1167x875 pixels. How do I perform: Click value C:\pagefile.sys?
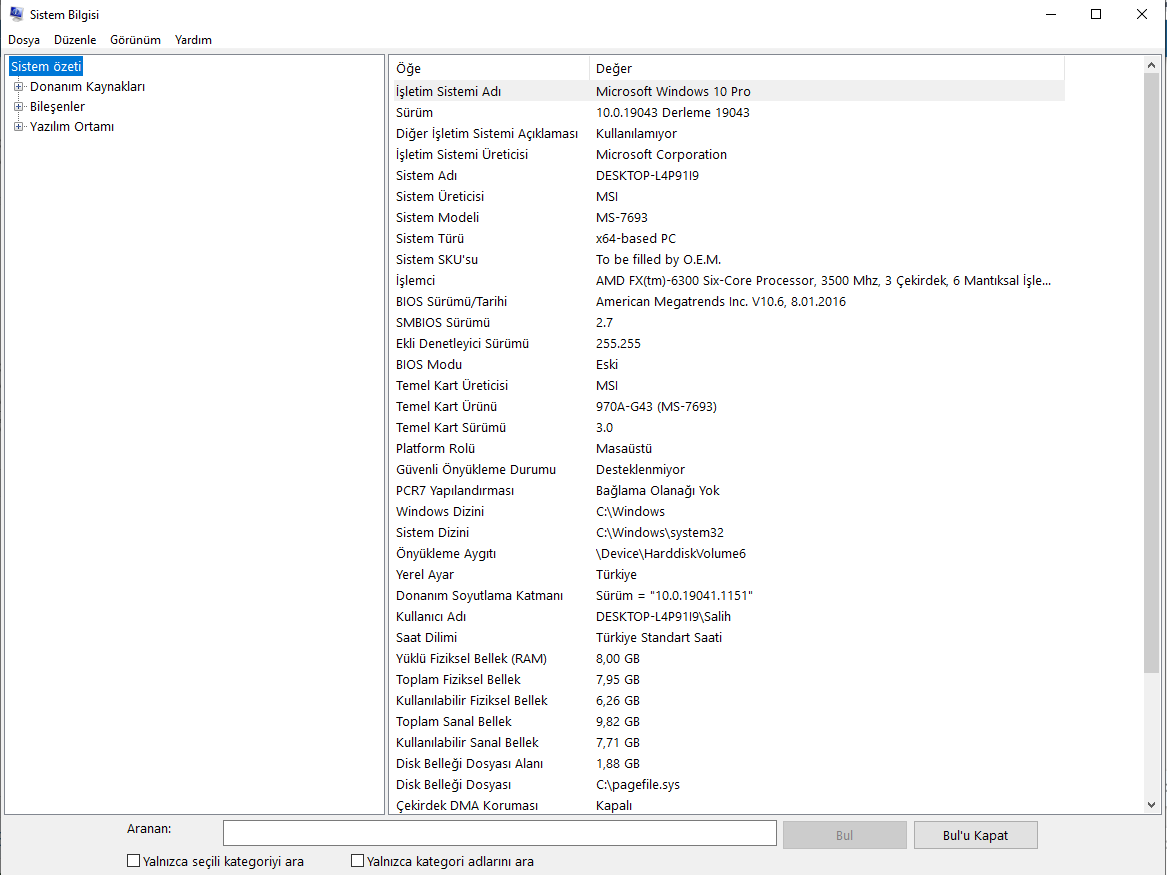(638, 785)
